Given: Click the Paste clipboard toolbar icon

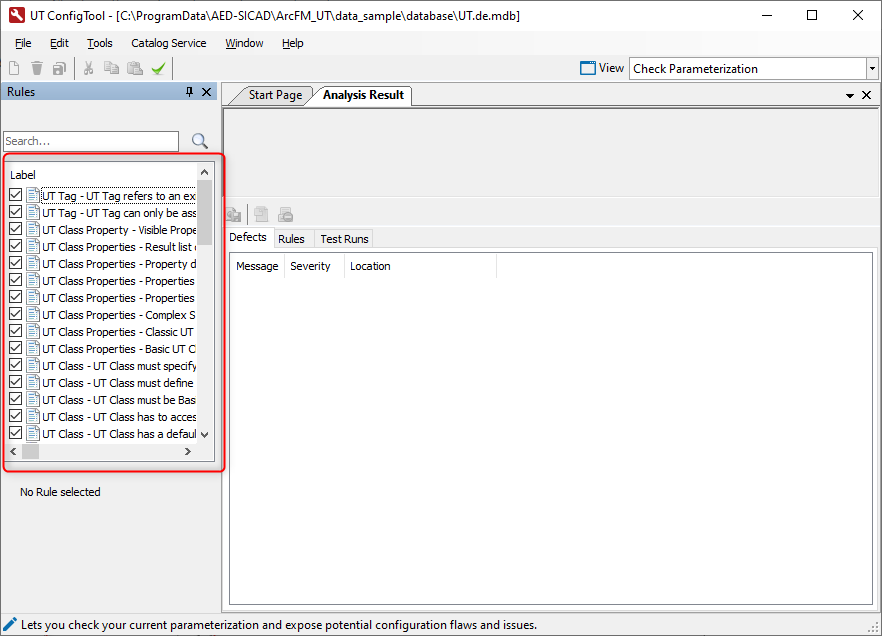Looking at the screenshot, I should (135, 69).
